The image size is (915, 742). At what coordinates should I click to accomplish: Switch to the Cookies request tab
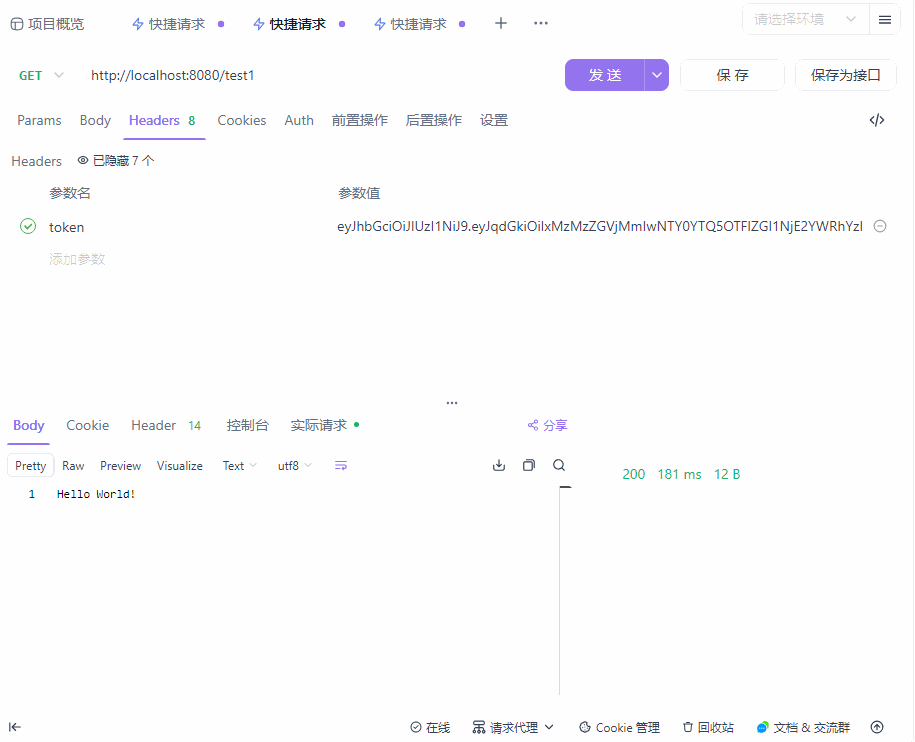pyautogui.click(x=242, y=120)
